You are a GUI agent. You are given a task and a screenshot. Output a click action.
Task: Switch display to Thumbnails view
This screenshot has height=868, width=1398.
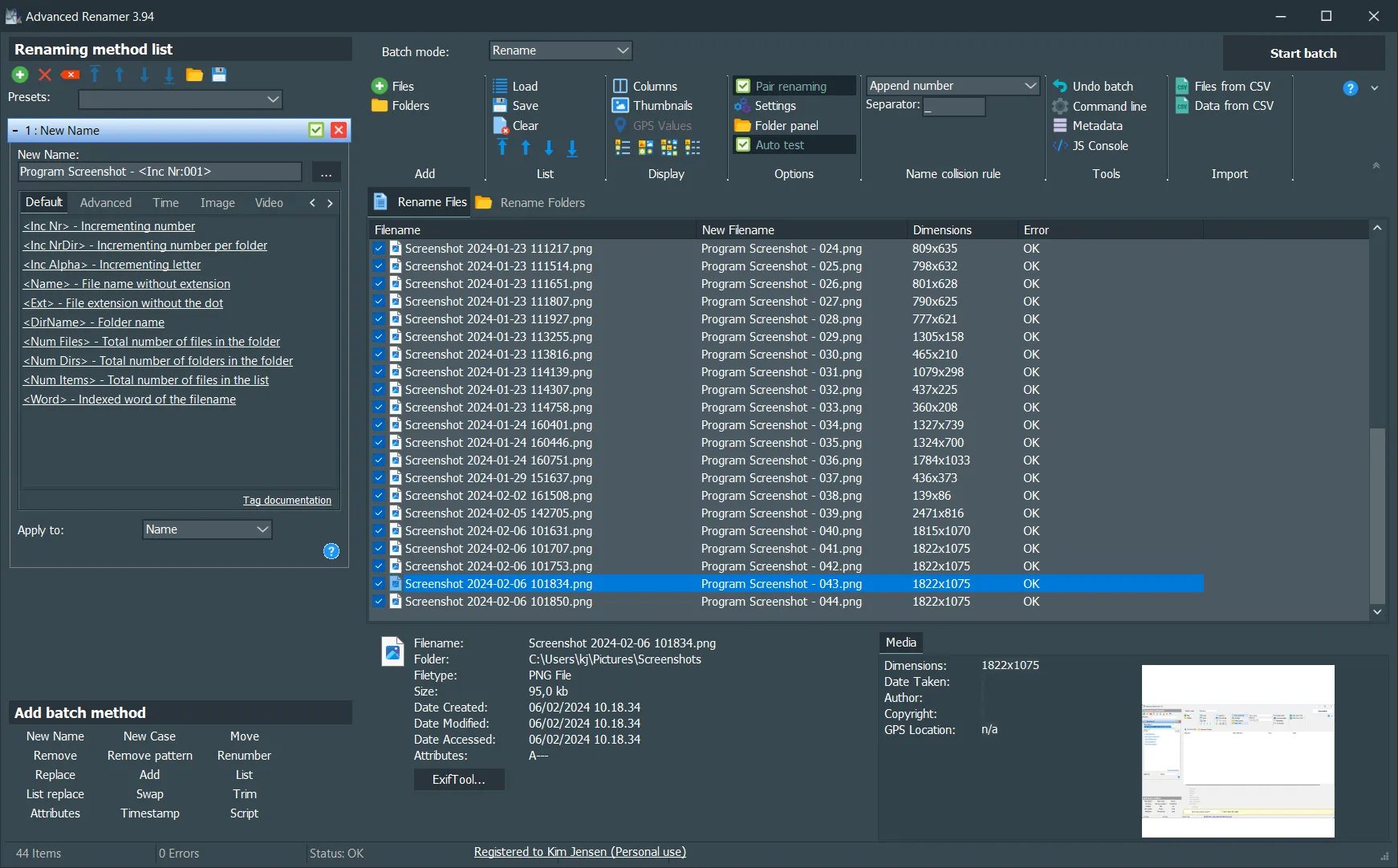tap(659, 105)
